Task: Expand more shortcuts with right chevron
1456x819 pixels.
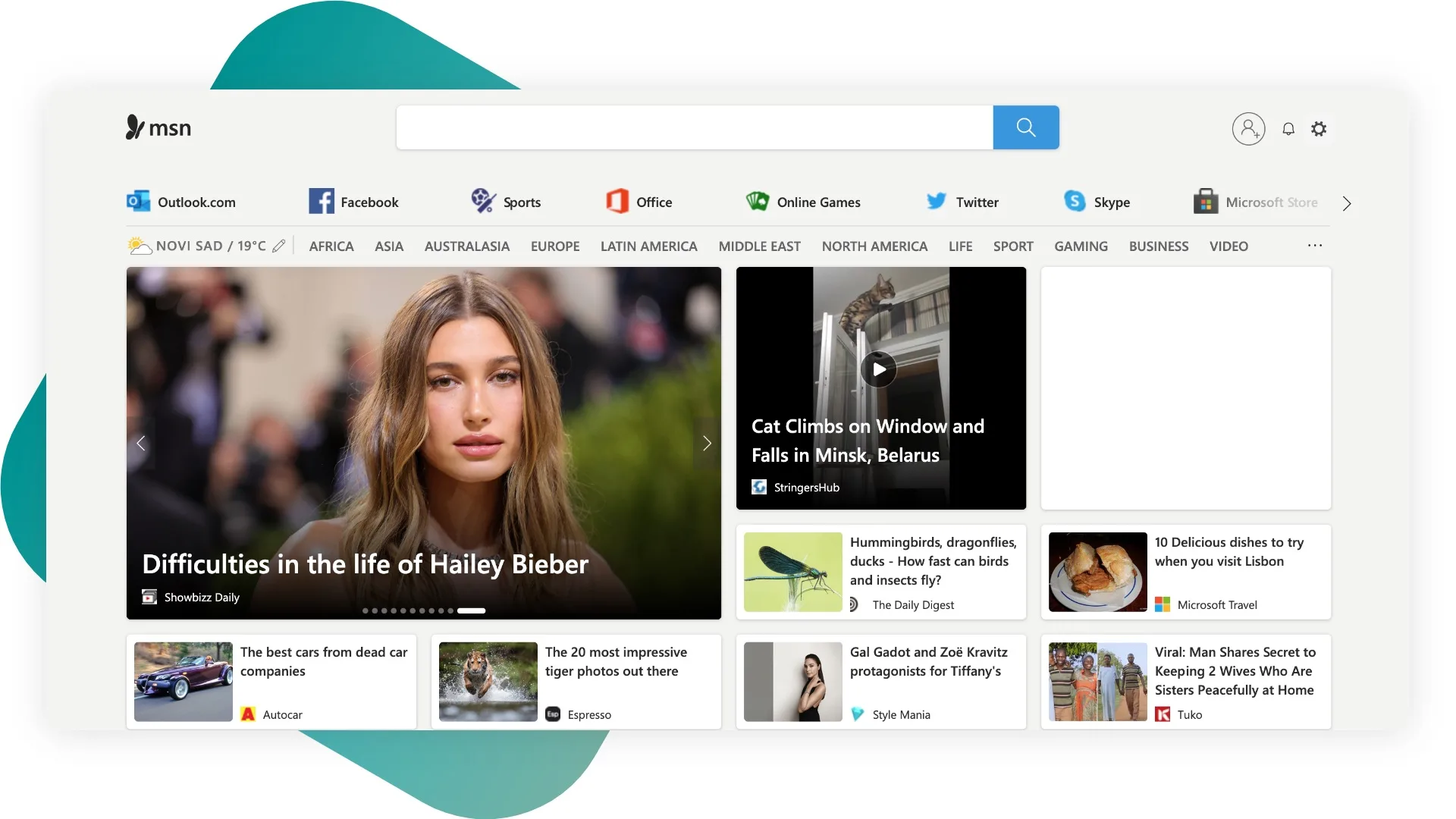Action: coord(1346,203)
